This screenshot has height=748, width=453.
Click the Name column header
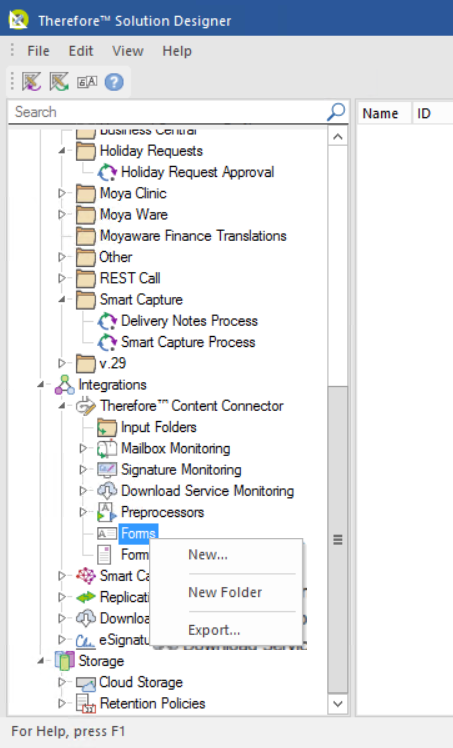pyautogui.click(x=384, y=114)
